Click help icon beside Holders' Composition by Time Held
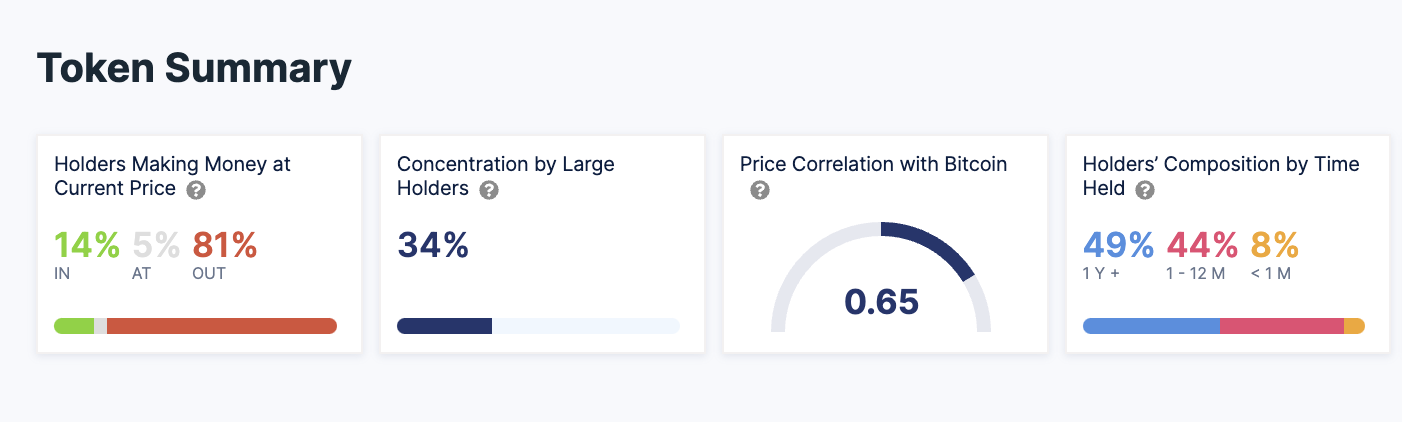The height and width of the screenshot is (422, 1402). [x=1145, y=189]
